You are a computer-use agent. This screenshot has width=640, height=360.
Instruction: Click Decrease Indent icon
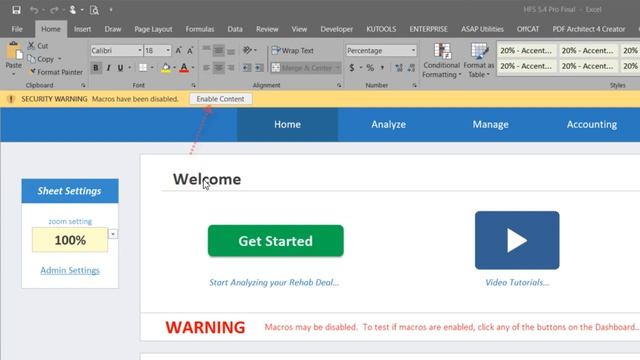point(247,68)
